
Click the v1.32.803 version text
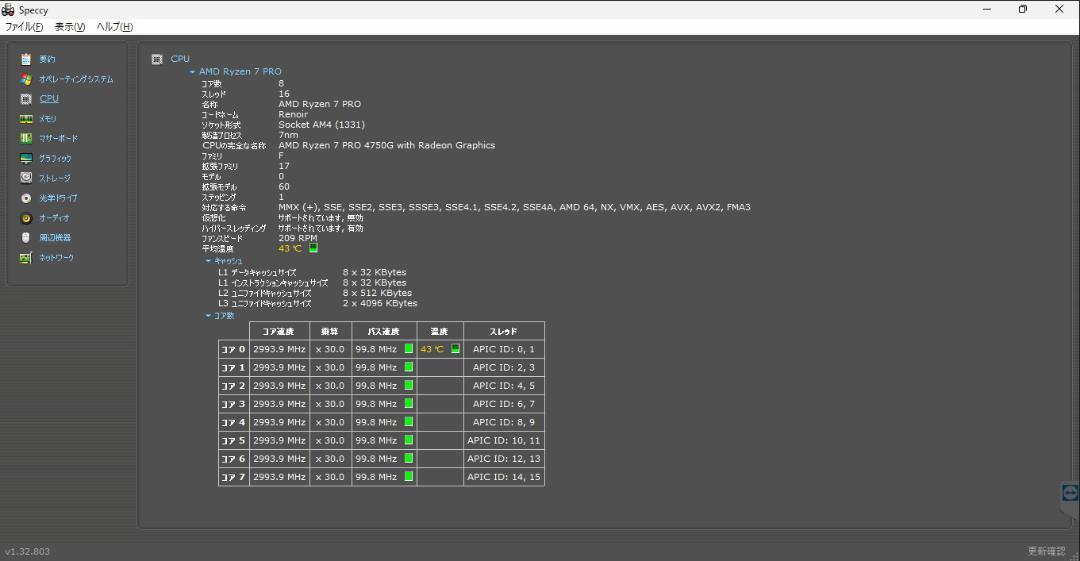click(28, 551)
